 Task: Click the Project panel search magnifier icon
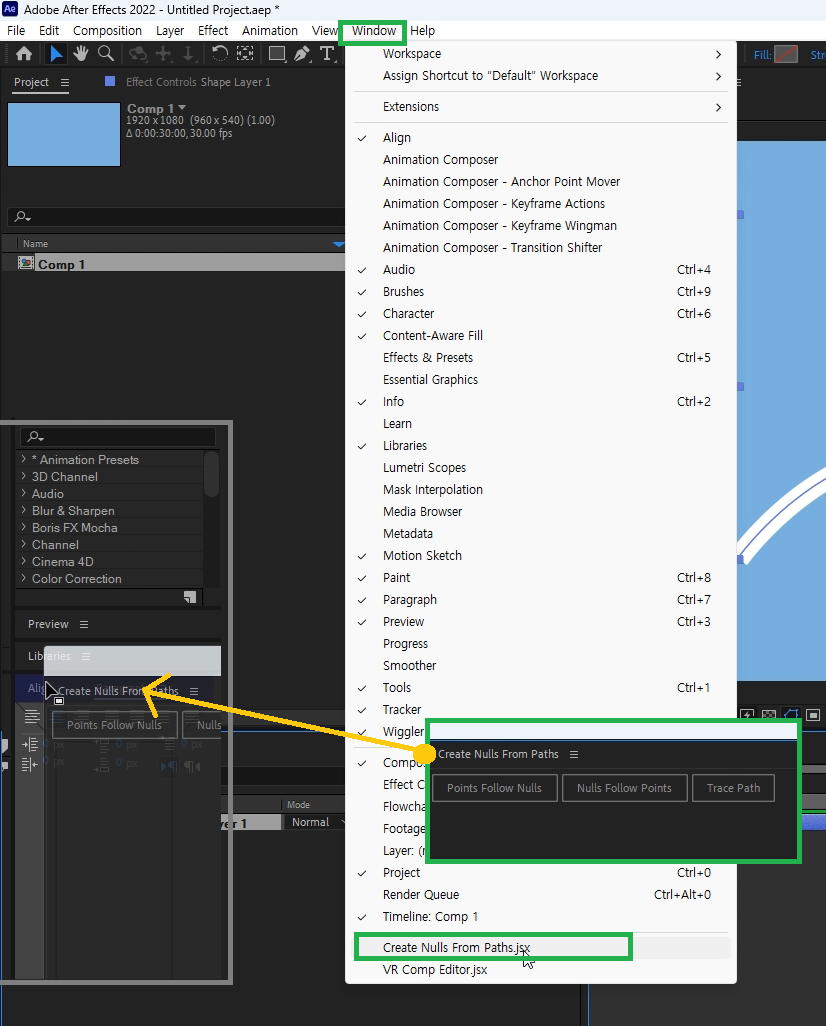pyautogui.click(x=23, y=217)
